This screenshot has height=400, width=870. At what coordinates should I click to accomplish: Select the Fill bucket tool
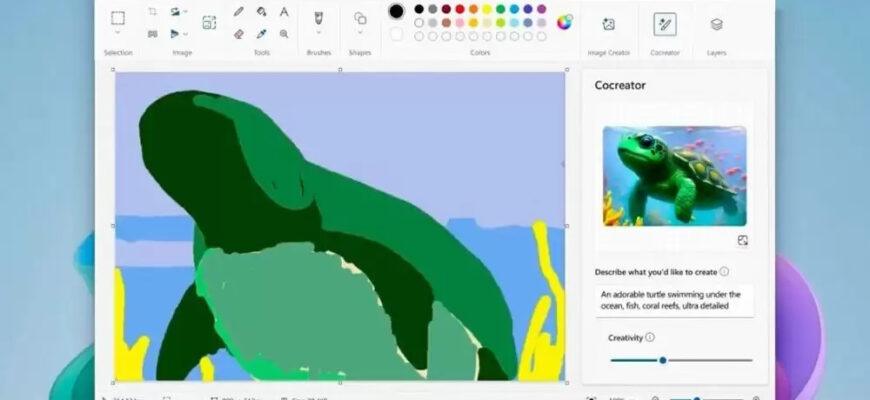coord(261,12)
